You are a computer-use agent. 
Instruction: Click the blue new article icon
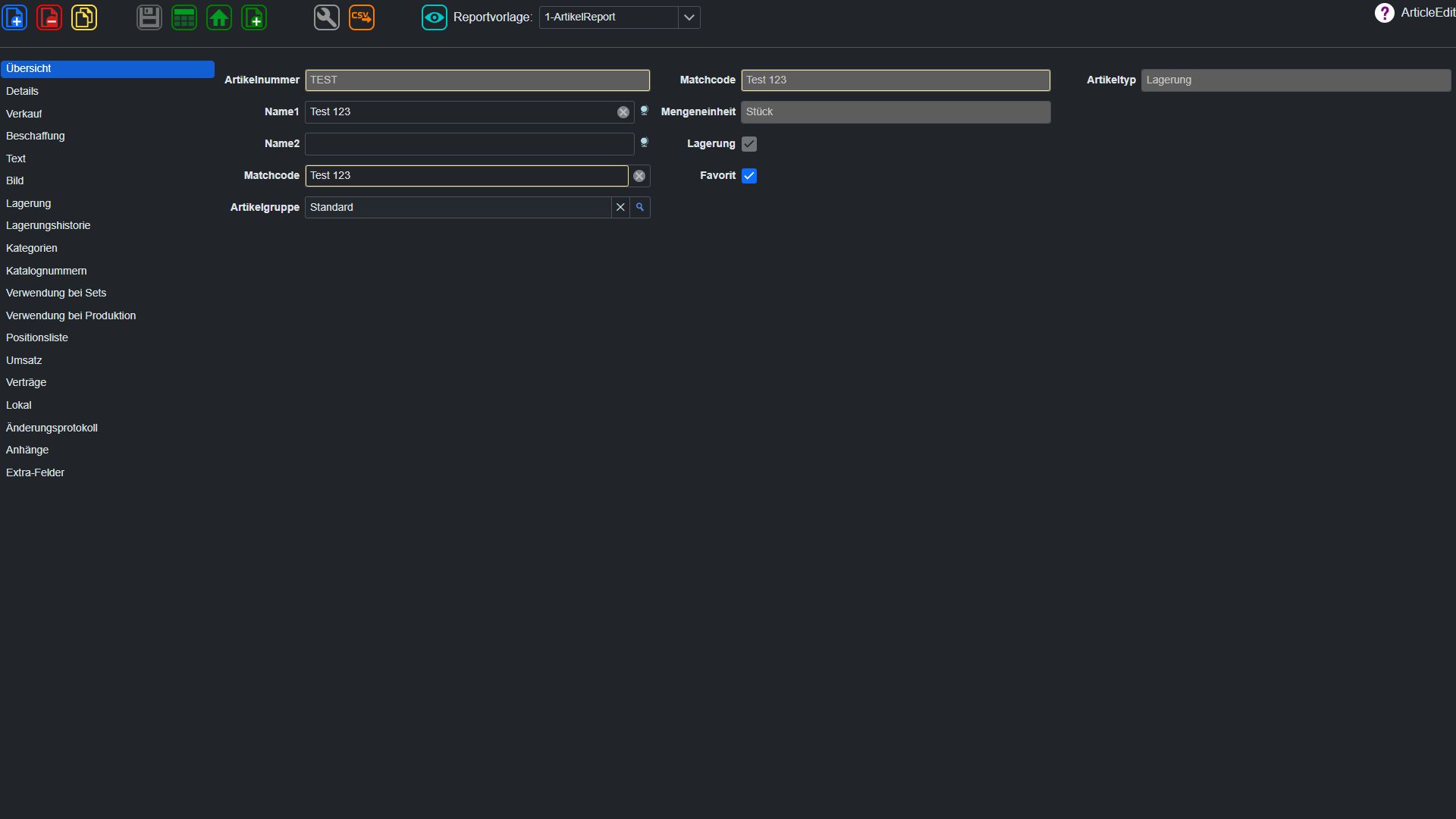tap(15, 17)
